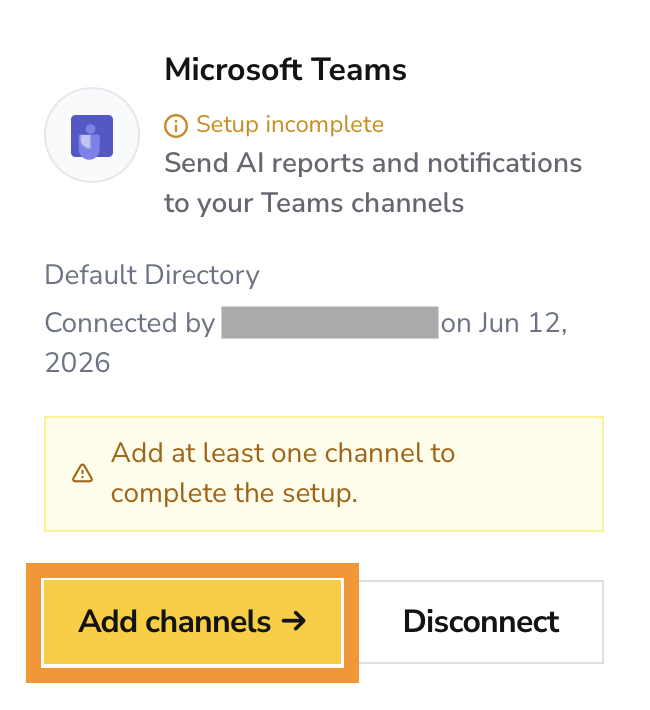This screenshot has height=710, width=650.
Task: Click the Setup incomplete status text
Action: point(290,125)
